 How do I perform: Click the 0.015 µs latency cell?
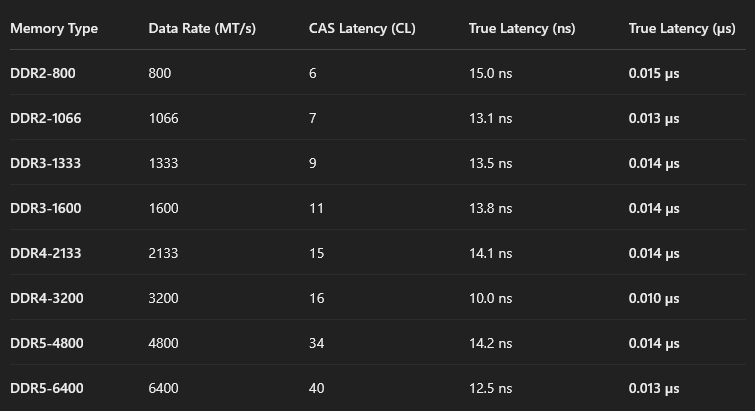654,73
